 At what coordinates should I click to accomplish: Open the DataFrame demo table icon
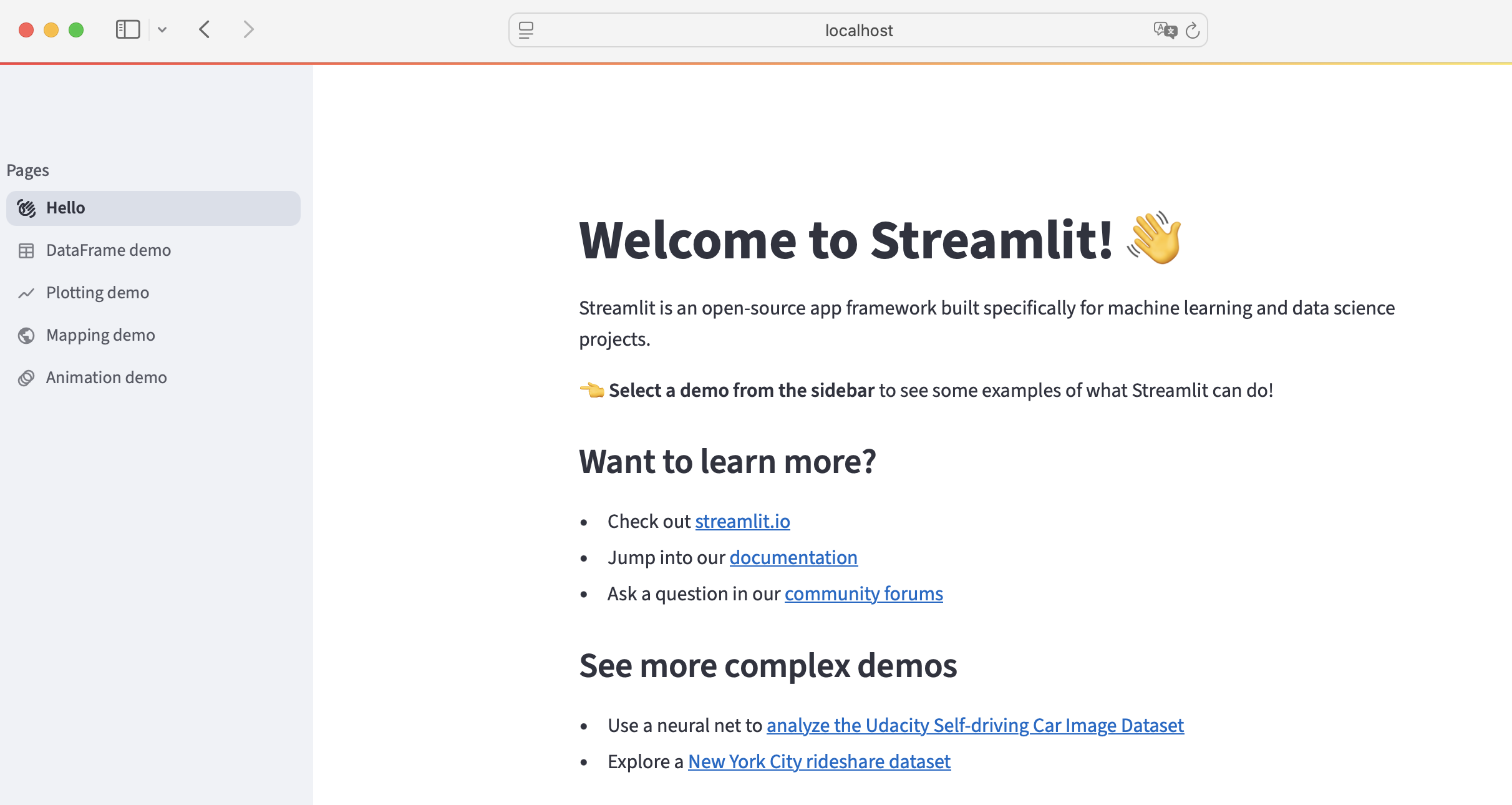click(26, 250)
